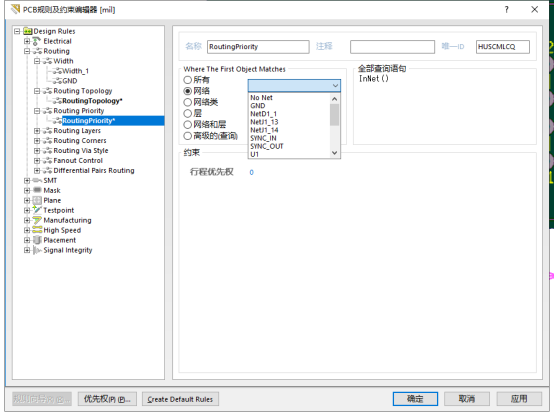554x417 pixels.
Task: Choose NetD1_1 from the net list
Action: 263,114
